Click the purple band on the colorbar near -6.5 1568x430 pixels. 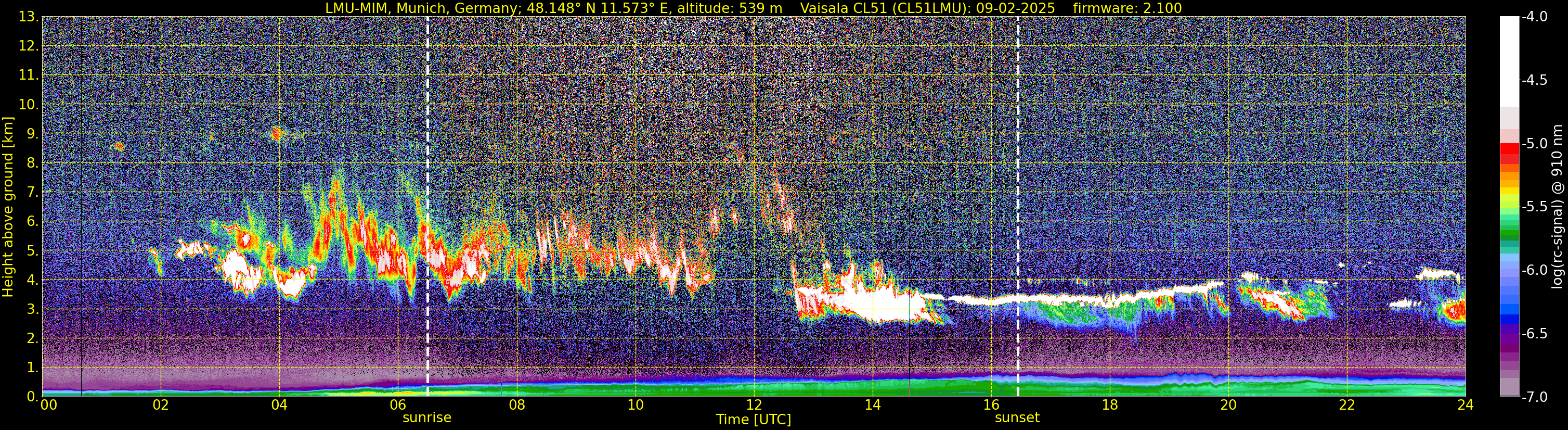1509,335
